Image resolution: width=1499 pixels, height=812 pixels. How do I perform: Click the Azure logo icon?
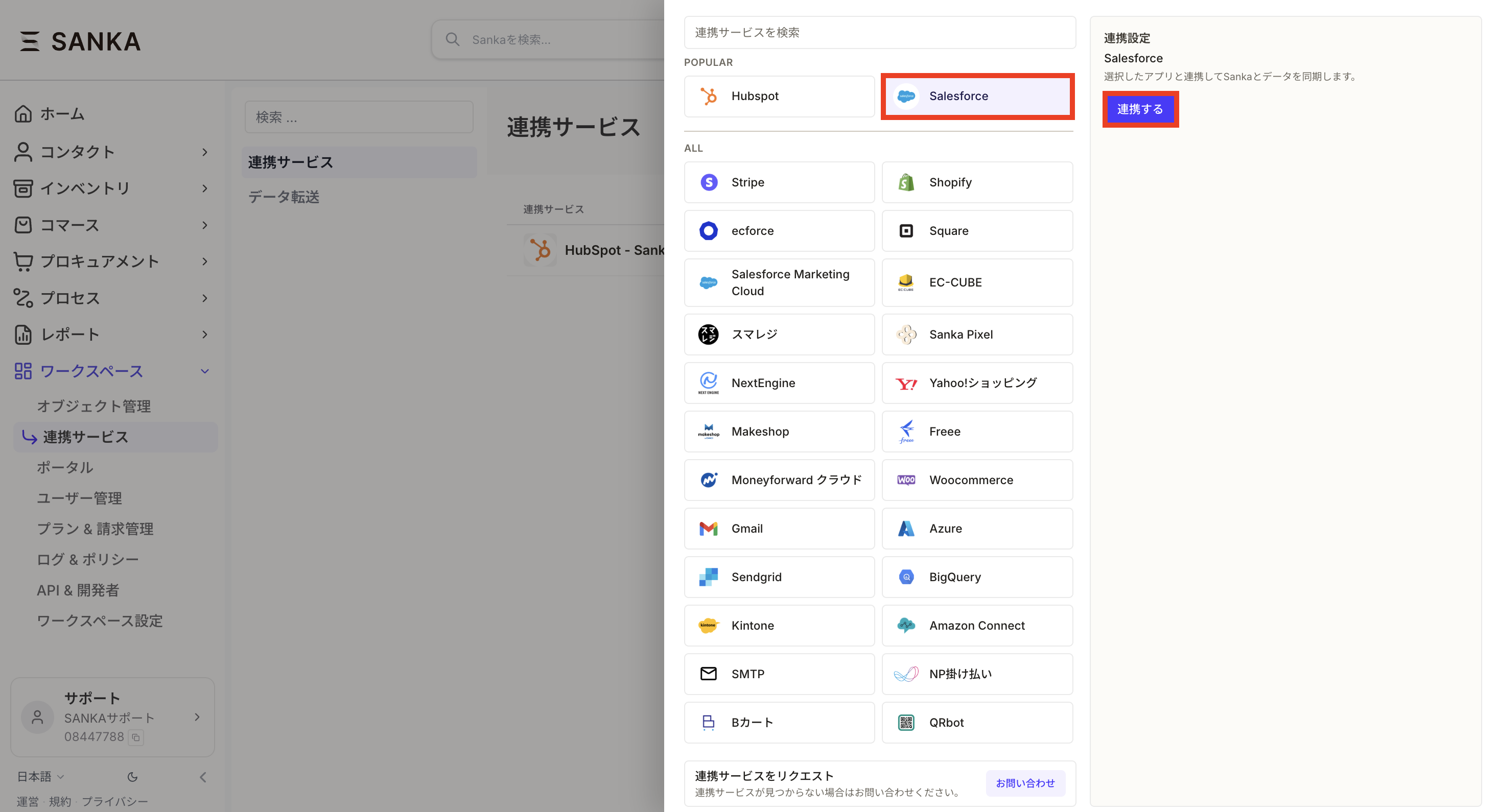coord(906,528)
